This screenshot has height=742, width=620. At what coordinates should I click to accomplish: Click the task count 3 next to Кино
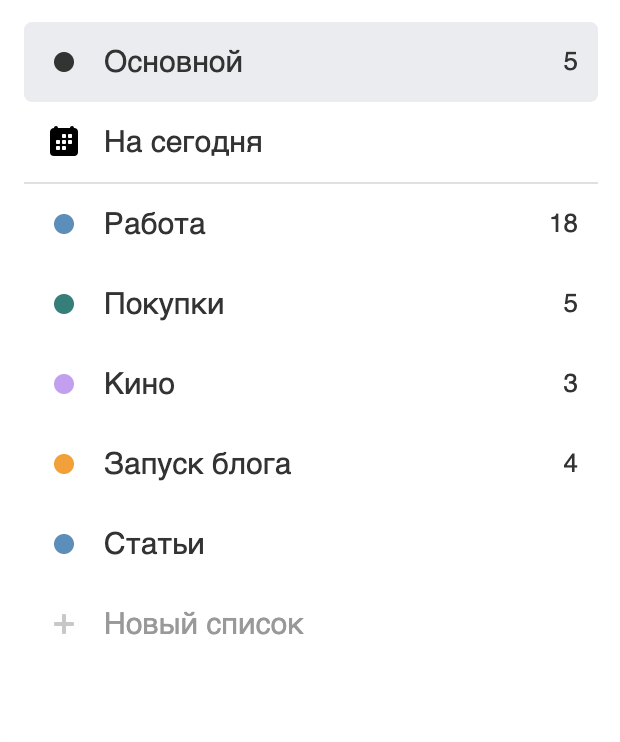click(x=570, y=383)
